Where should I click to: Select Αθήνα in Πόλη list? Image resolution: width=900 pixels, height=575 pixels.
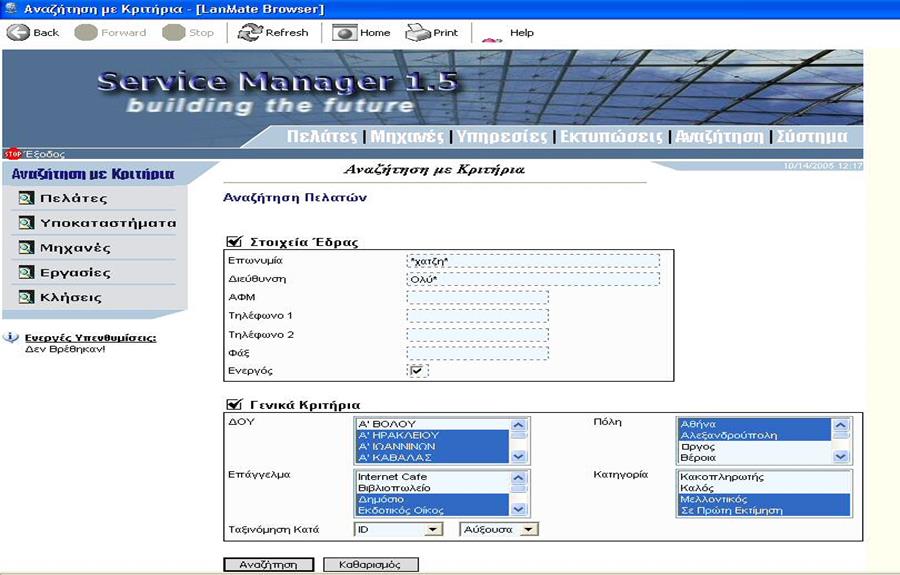pos(755,424)
